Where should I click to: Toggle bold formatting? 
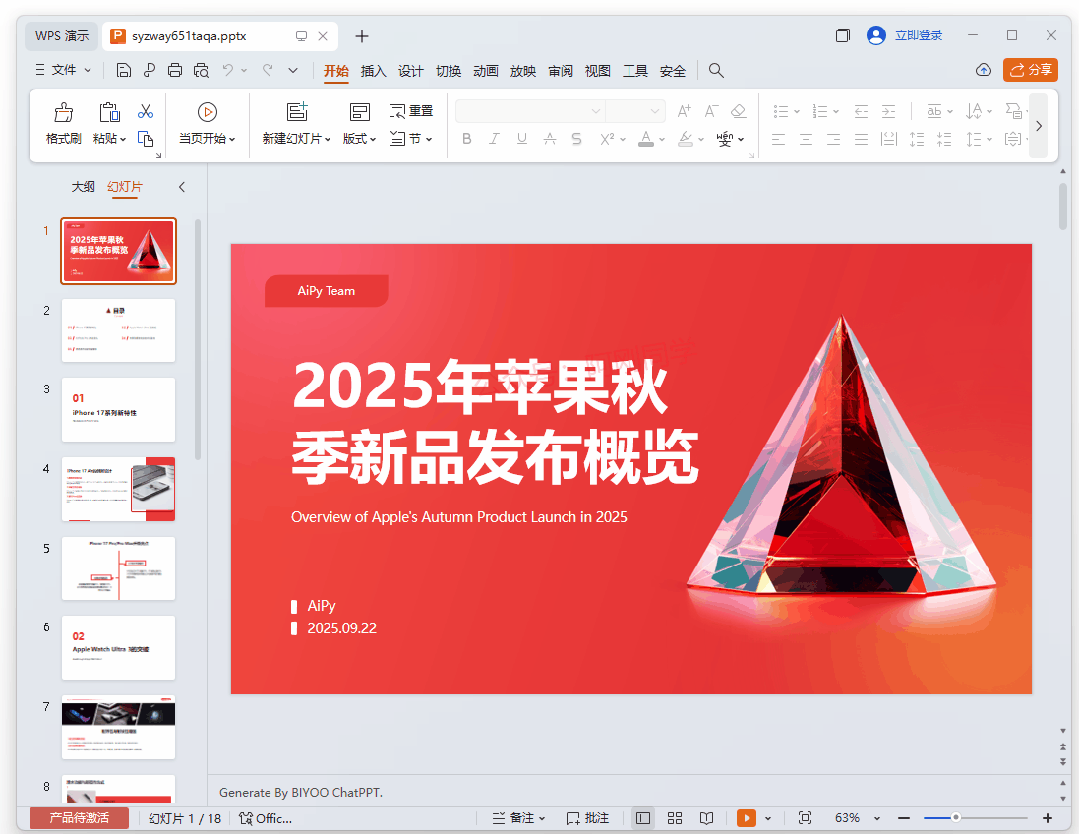pos(466,139)
